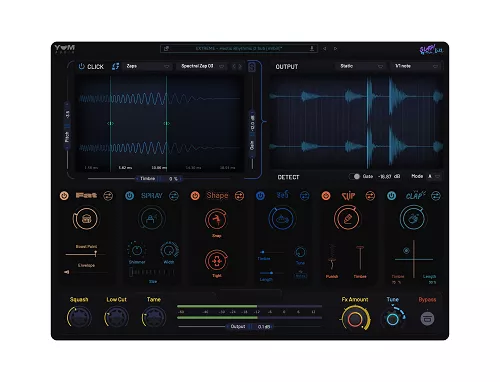Click the Shape Tight knob icon

216,261
